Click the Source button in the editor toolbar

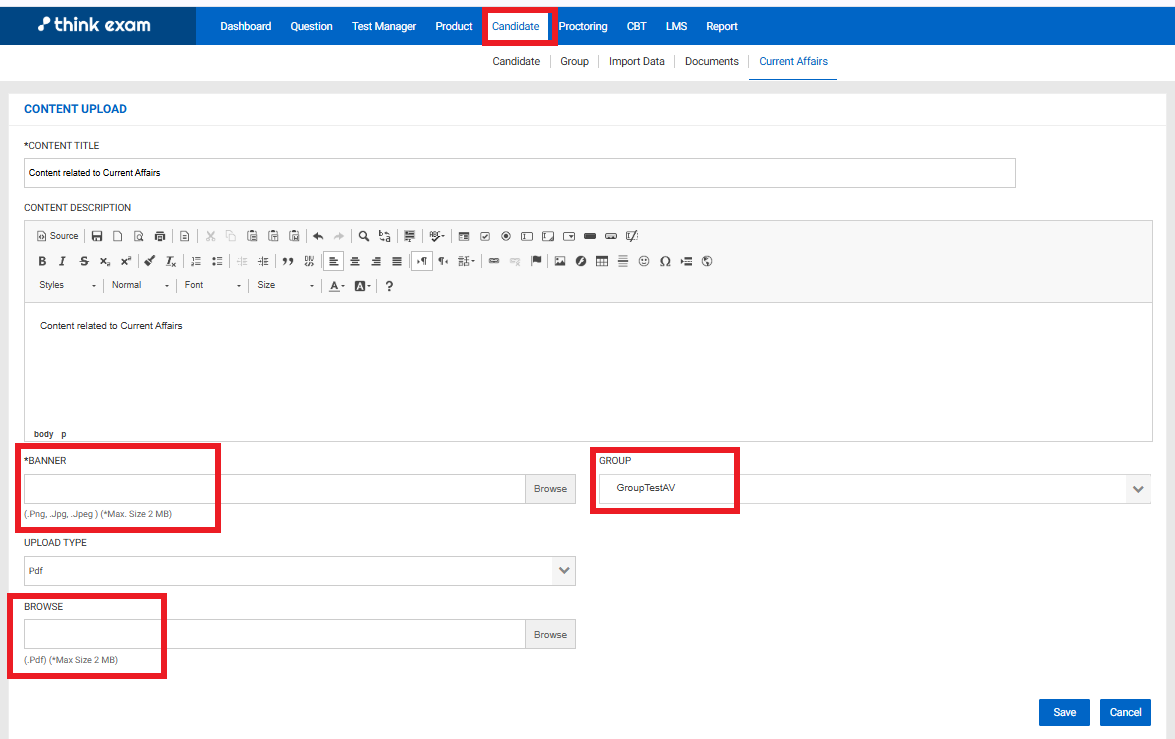(57, 236)
